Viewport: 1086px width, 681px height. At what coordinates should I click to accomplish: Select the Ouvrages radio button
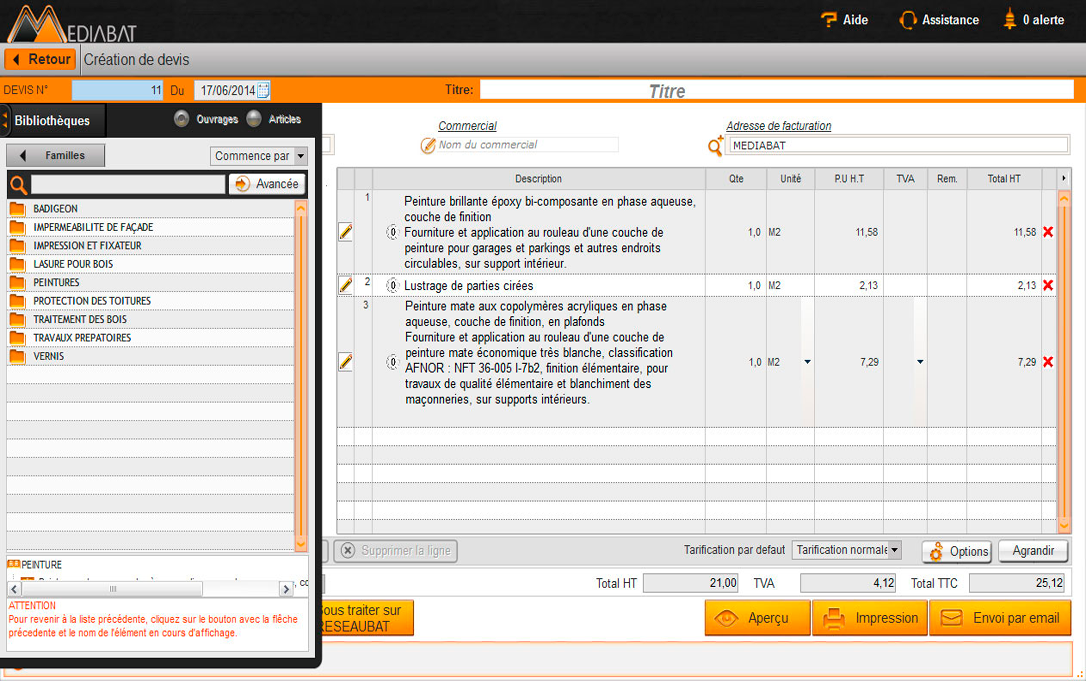click(x=182, y=118)
